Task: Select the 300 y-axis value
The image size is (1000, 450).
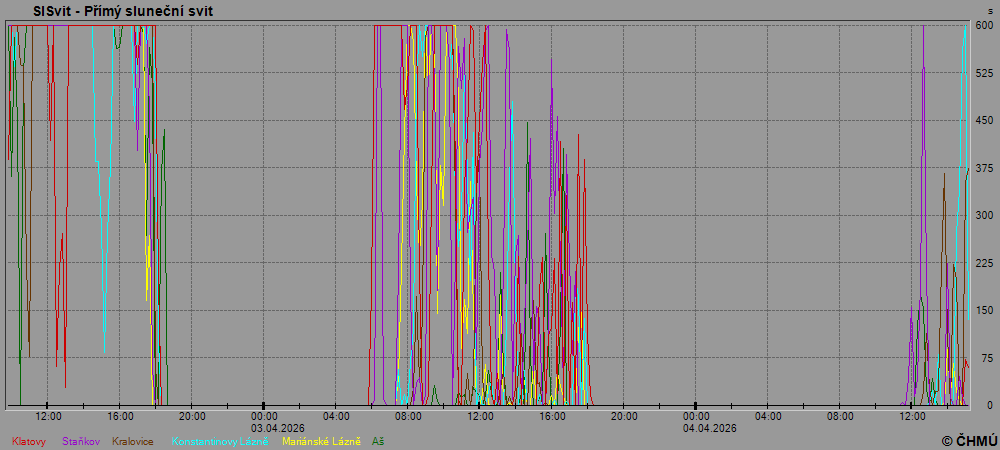Action: click(984, 215)
